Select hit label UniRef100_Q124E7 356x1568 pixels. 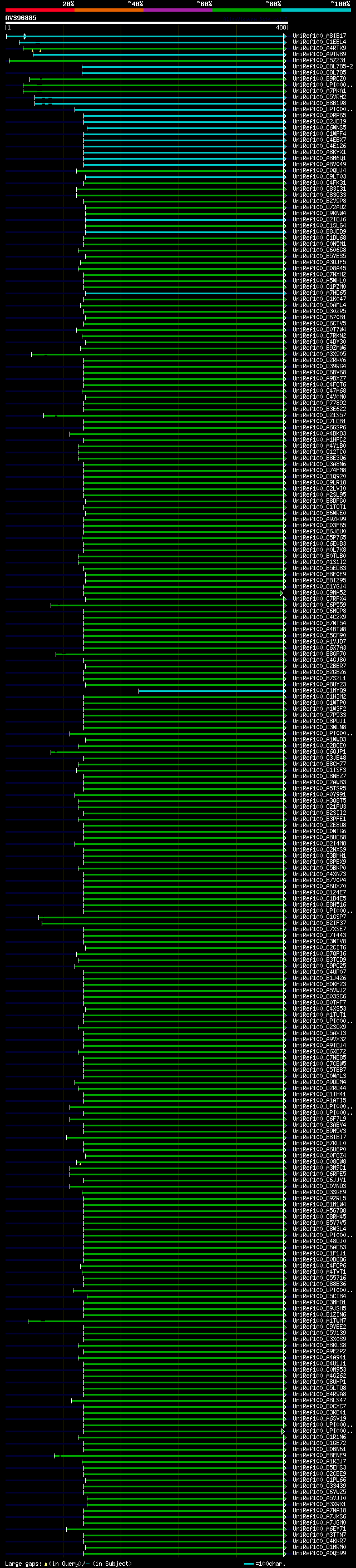click(x=319, y=892)
